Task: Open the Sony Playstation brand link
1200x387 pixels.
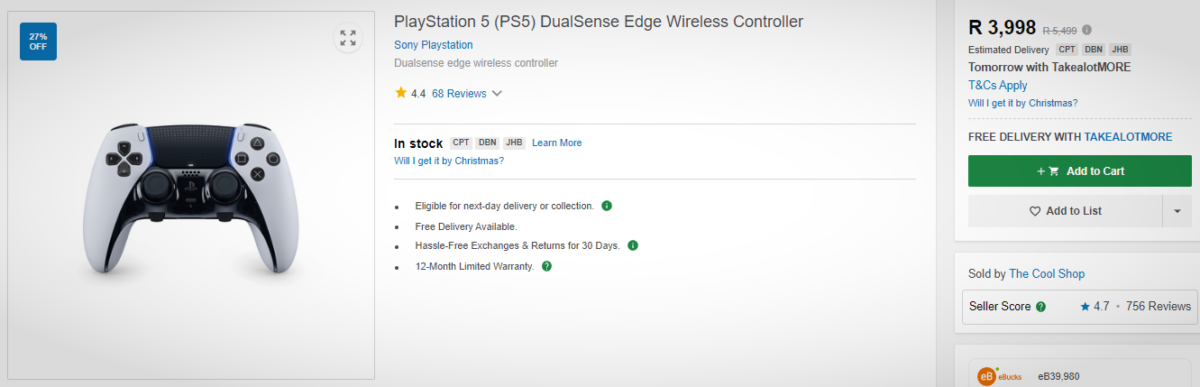Action: pos(433,45)
